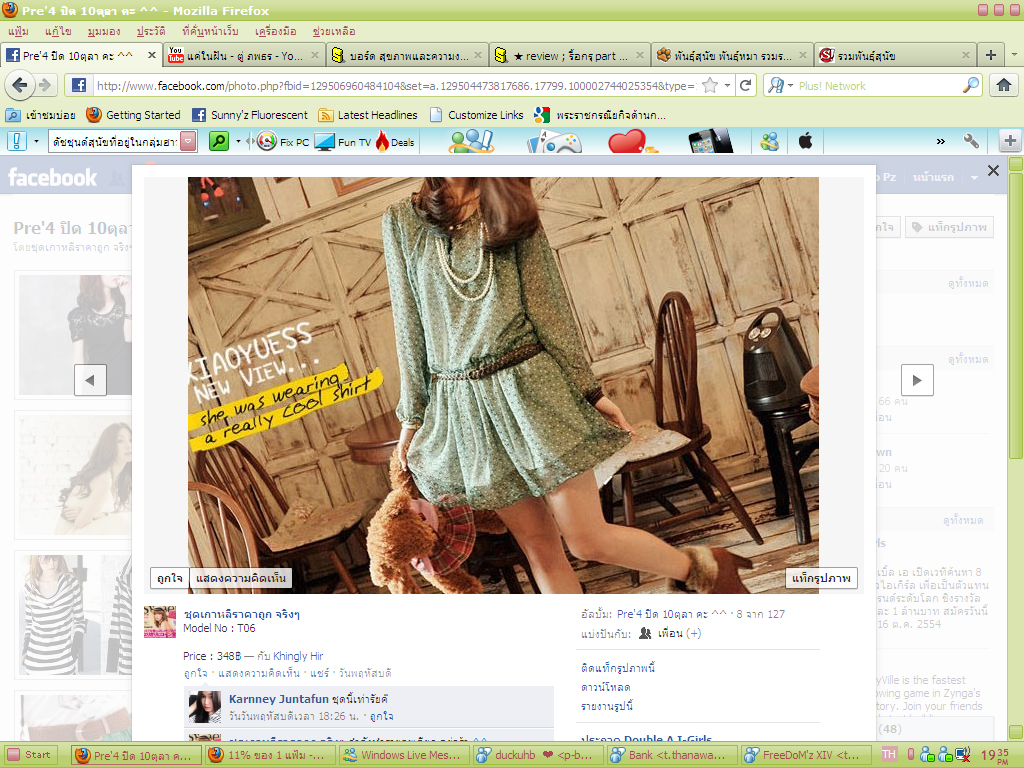Click the ดาวน์โหลด link
The image size is (1024, 768).
tap(605, 687)
